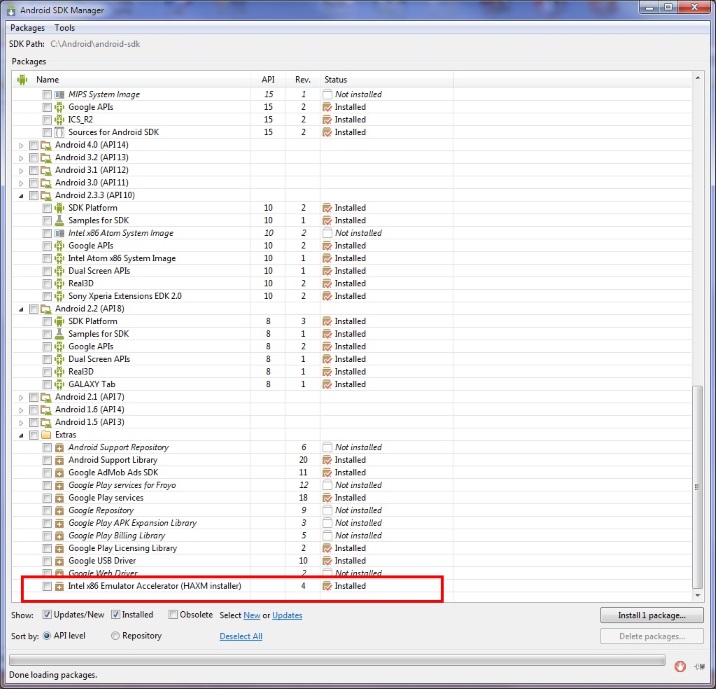716x689 pixels.
Task: Click the Deselect All link
Action: point(241,636)
